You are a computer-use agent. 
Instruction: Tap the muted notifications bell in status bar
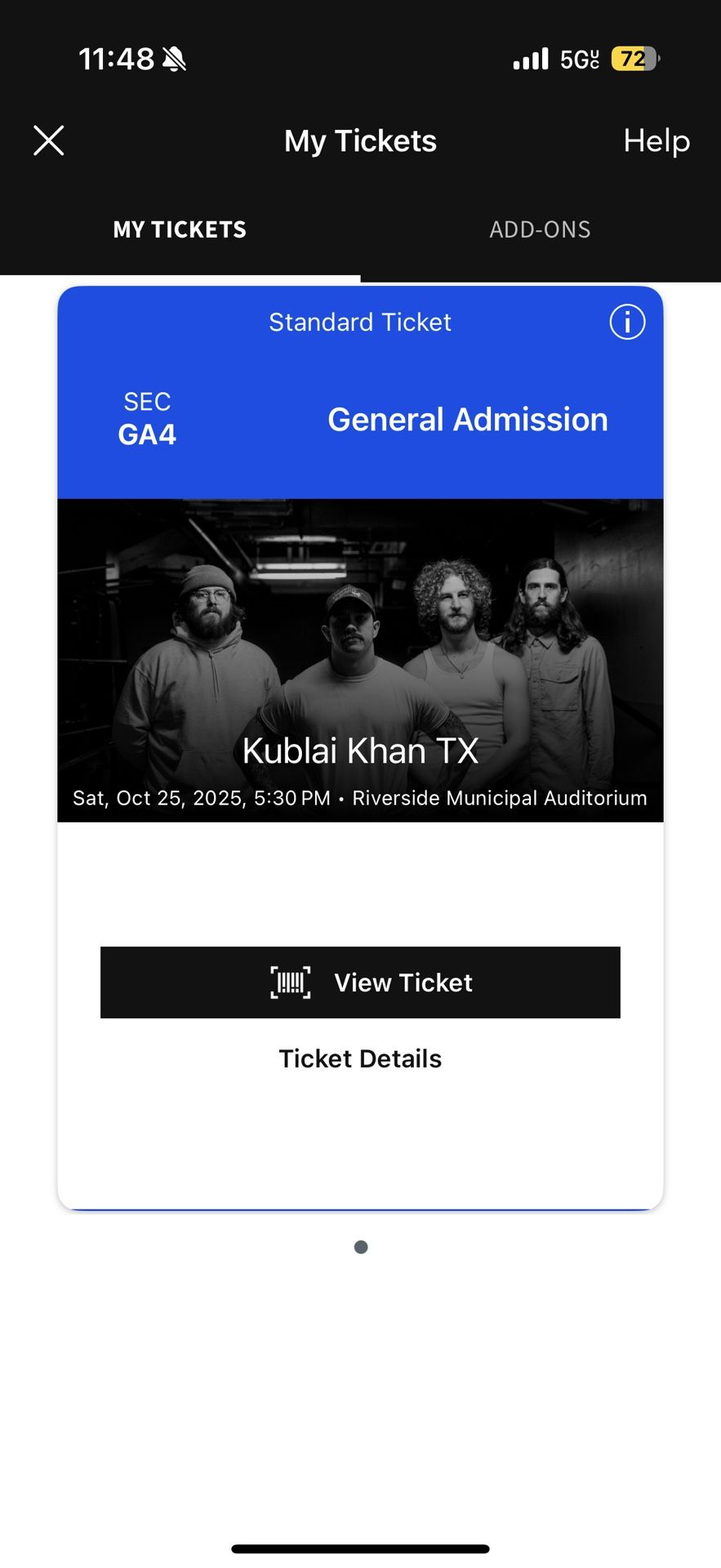pos(171,58)
